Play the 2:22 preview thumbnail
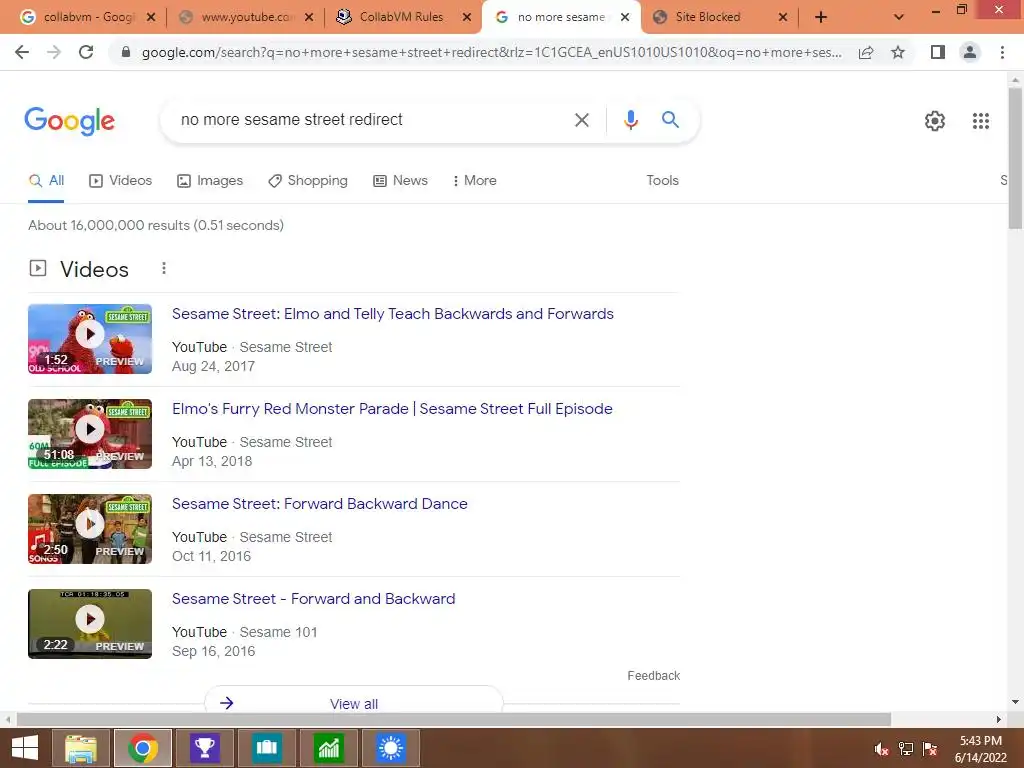 (x=90, y=624)
